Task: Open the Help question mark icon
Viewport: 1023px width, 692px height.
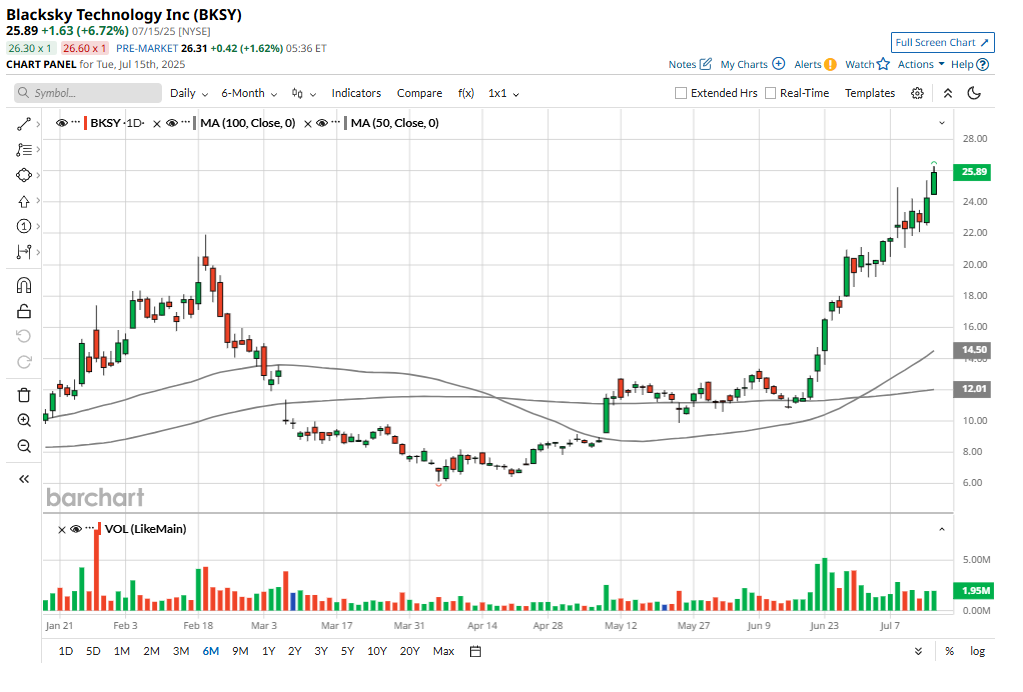Action: (x=983, y=65)
